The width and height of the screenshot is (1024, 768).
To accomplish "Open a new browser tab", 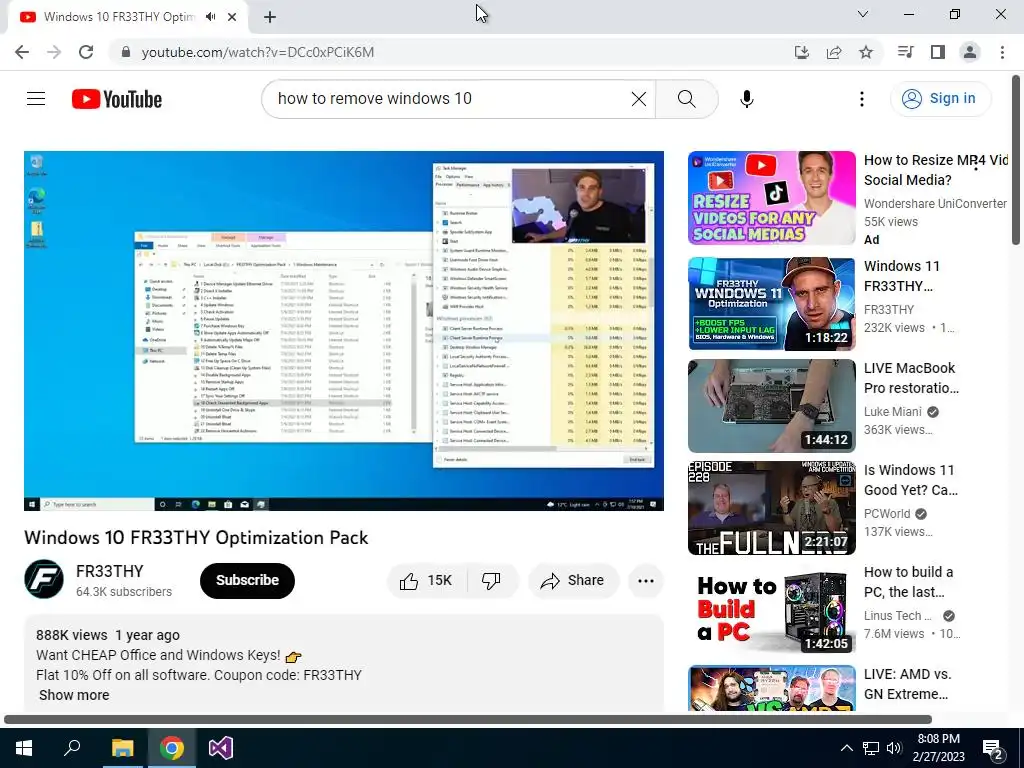I will [x=270, y=17].
